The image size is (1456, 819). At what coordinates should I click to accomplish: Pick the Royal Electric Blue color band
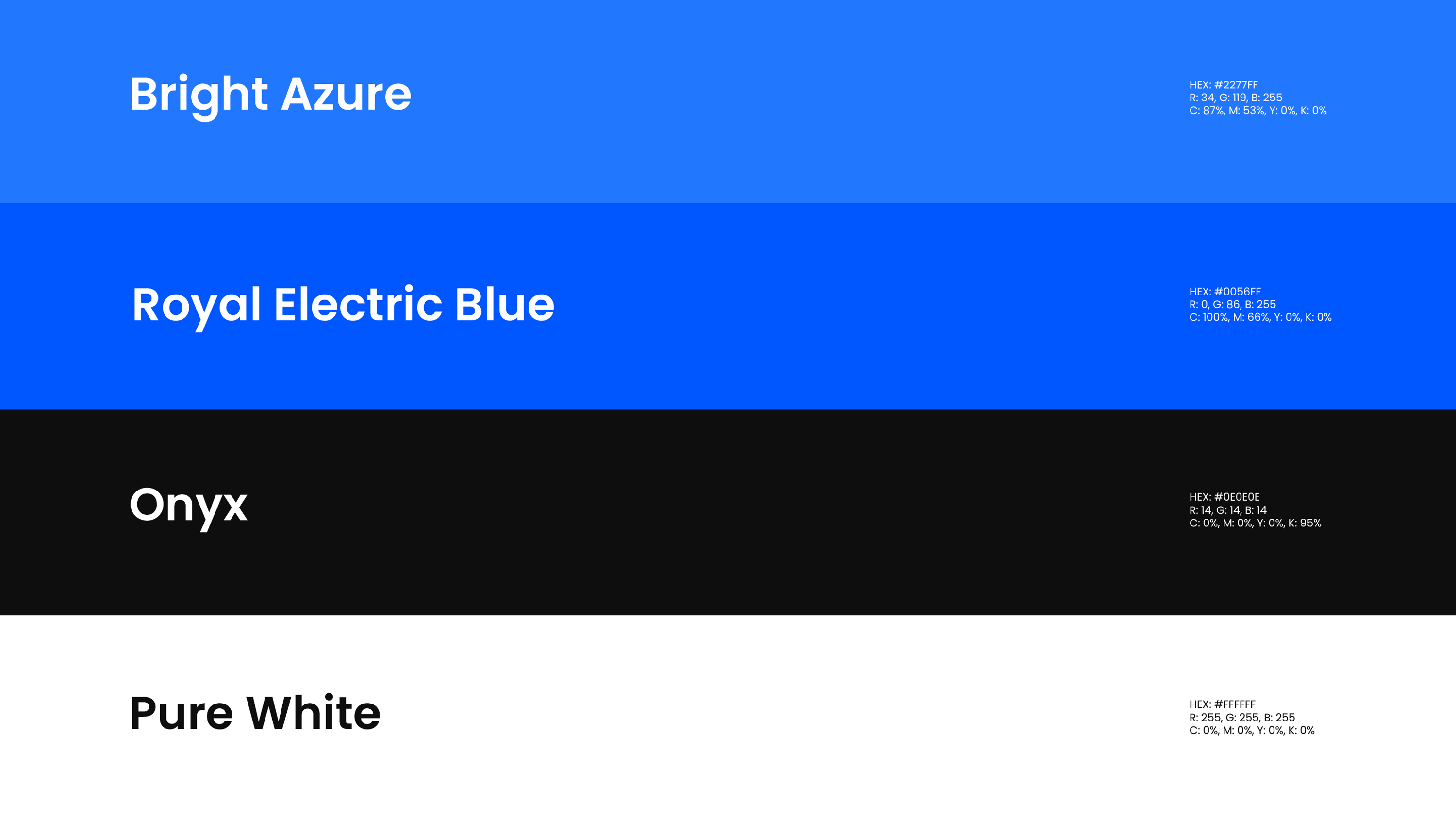coord(728,306)
